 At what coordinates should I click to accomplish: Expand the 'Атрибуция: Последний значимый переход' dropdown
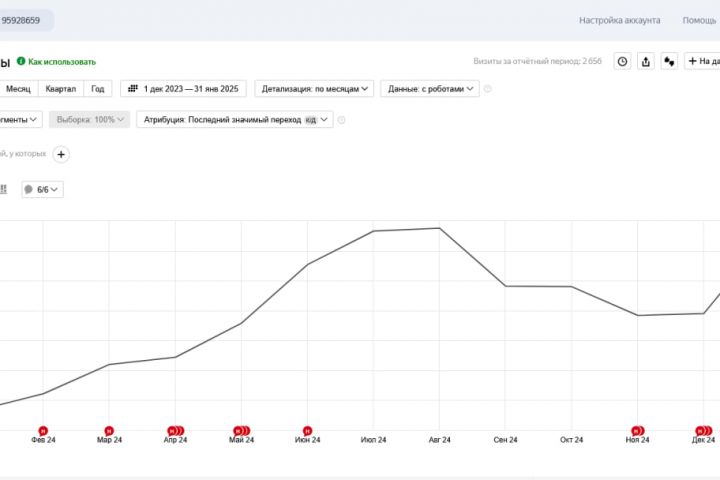click(x=235, y=119)
